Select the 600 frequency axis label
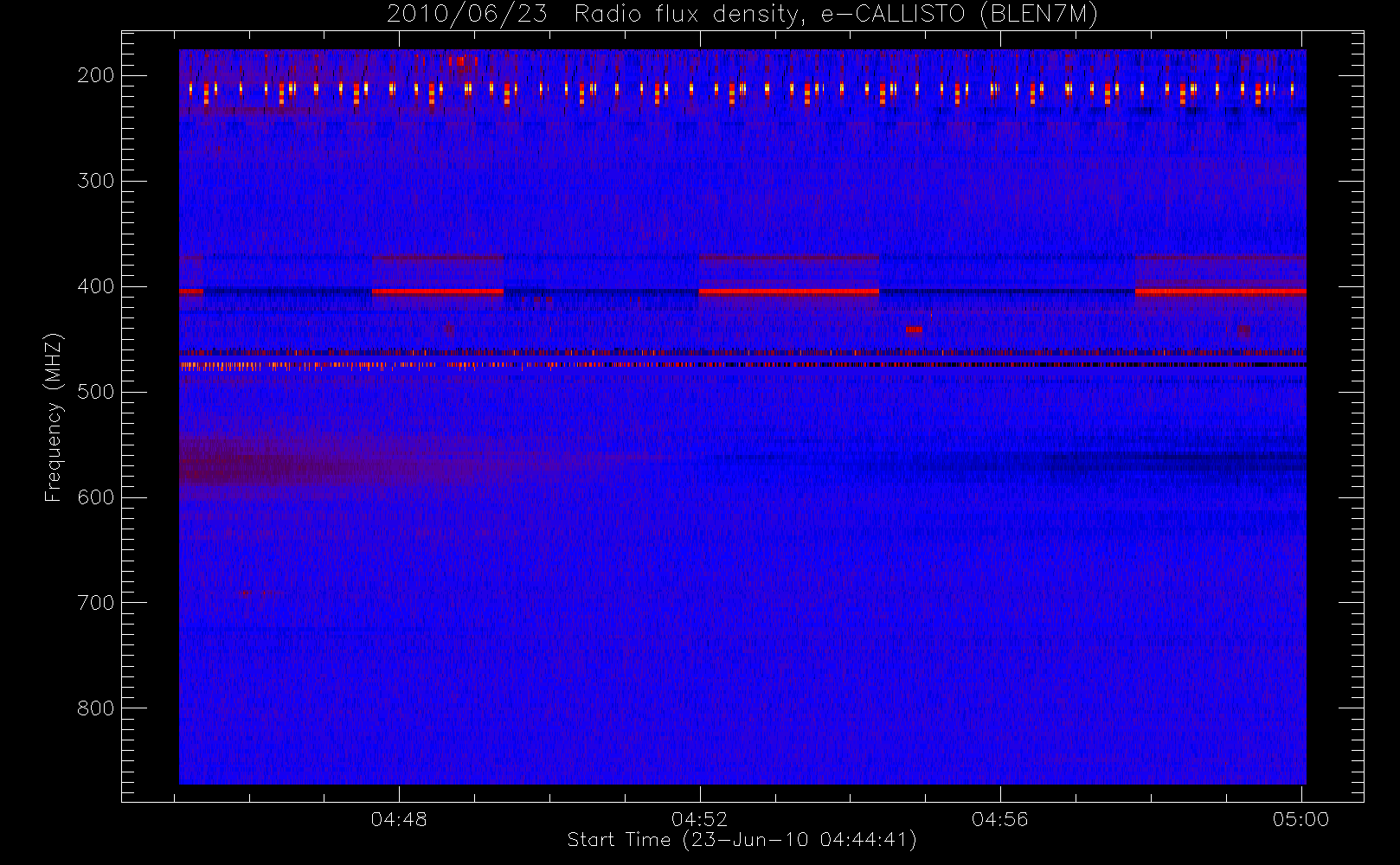This screenshot has width=1400, height=865. pyautogui.click(x=96, y=497)
